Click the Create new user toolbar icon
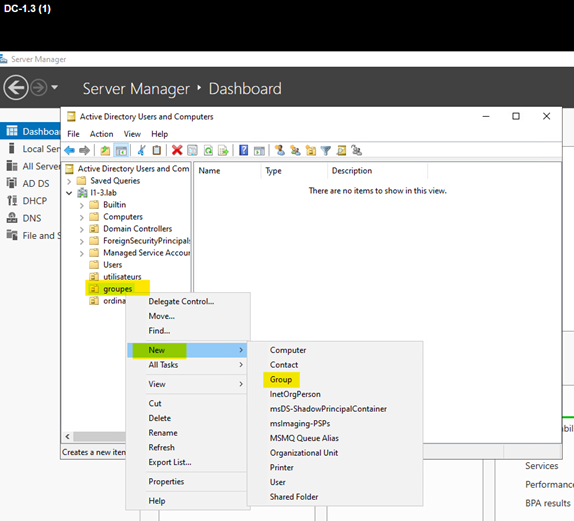 (280, 150)
